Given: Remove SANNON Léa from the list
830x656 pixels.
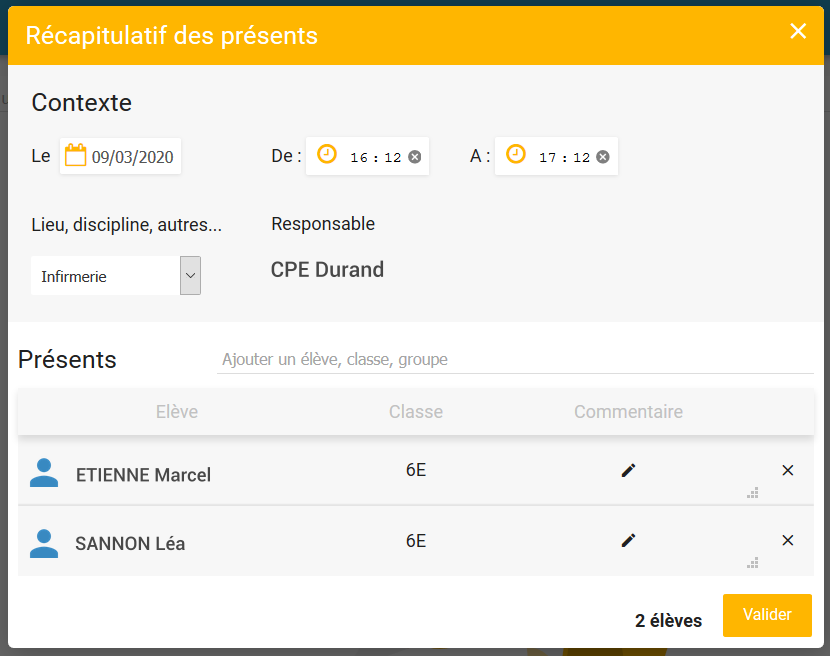Looking at the screenshot, I should (x=788, y=540).
